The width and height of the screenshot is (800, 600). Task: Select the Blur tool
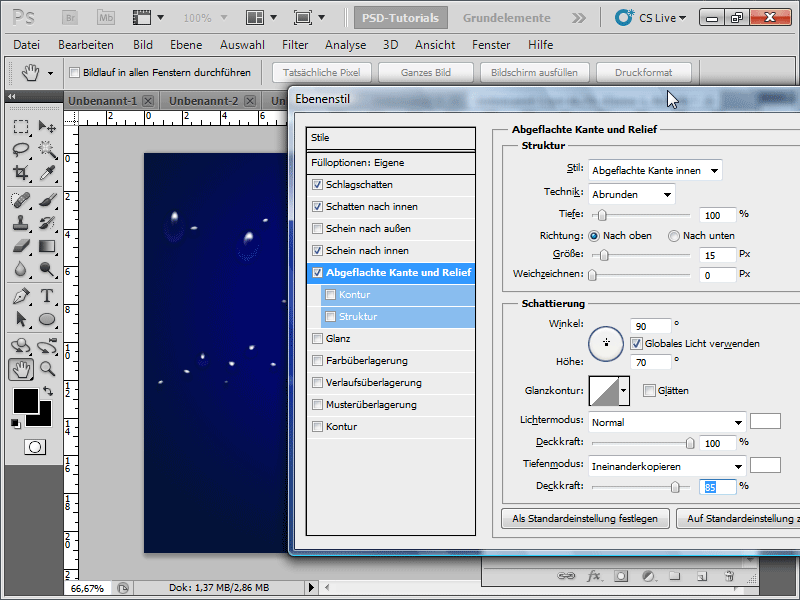(x=21, y=269)
